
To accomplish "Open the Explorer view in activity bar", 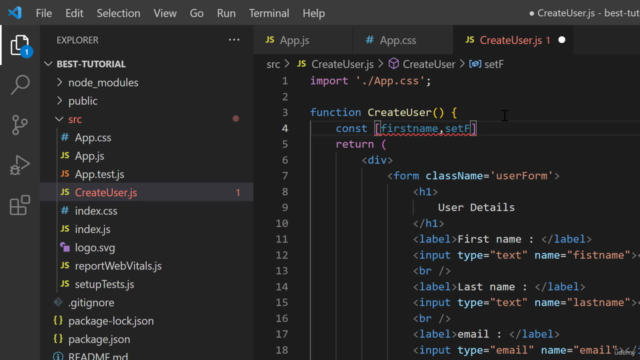I will 20,45.
